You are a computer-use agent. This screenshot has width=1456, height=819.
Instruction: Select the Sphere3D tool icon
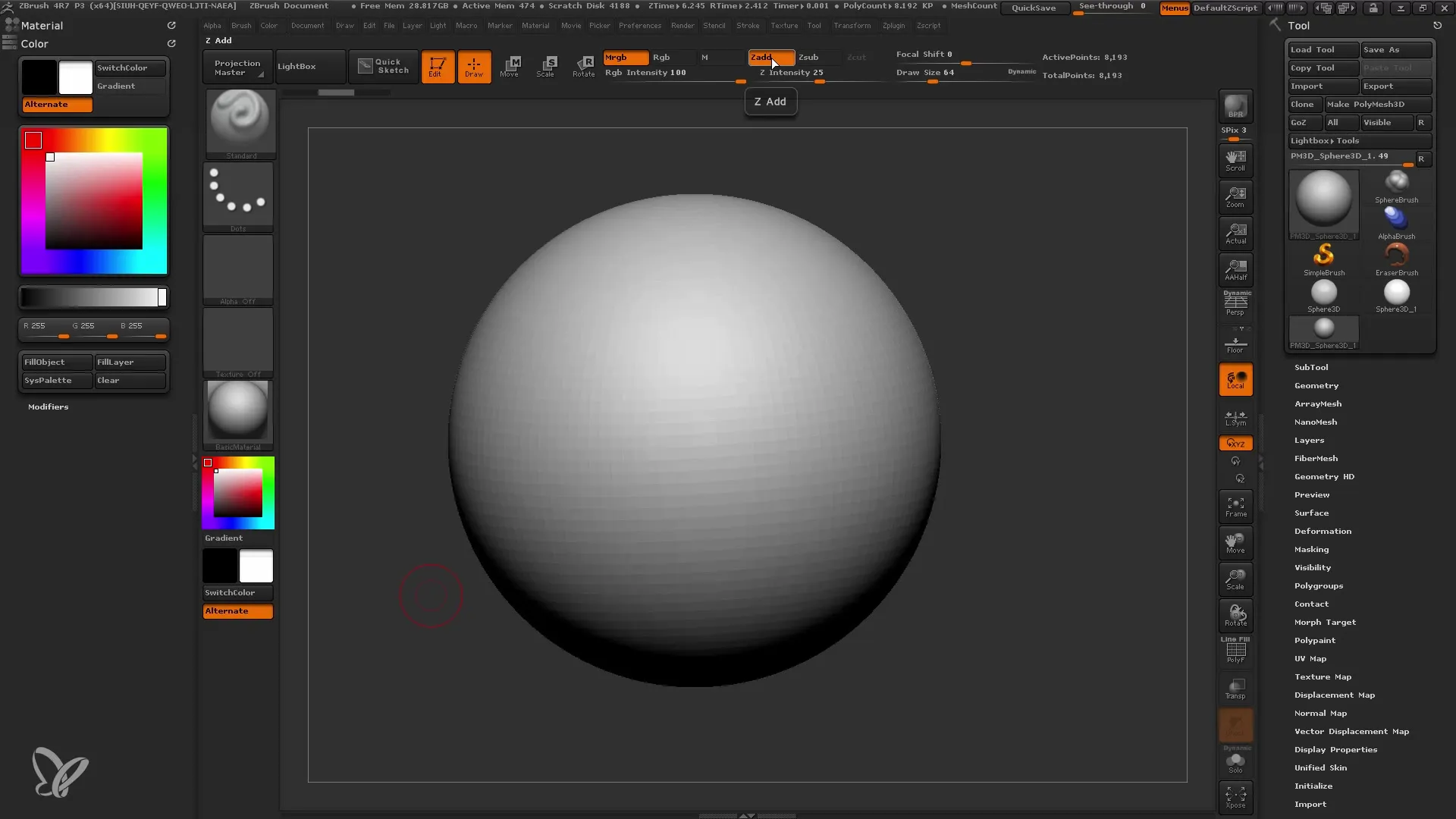coord(1324,291)
